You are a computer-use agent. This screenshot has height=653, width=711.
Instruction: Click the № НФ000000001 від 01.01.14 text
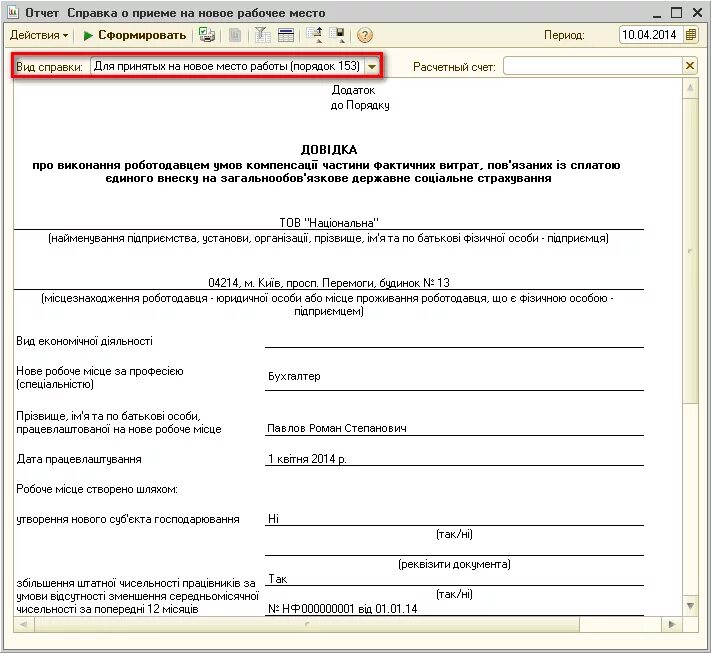(x=342, y=609)
